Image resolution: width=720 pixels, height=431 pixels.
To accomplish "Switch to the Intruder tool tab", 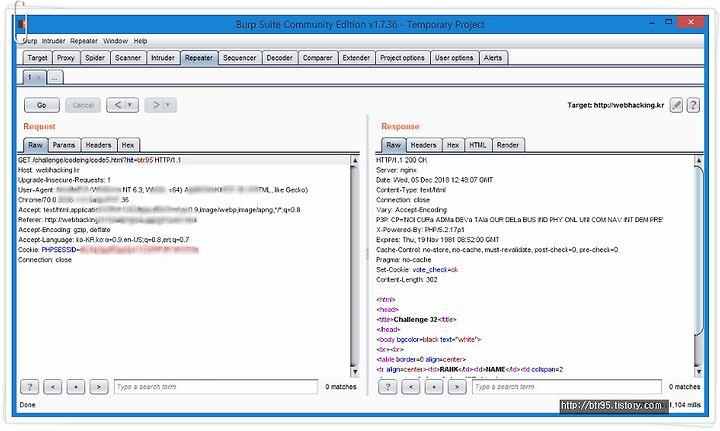I will pos(163,58).
